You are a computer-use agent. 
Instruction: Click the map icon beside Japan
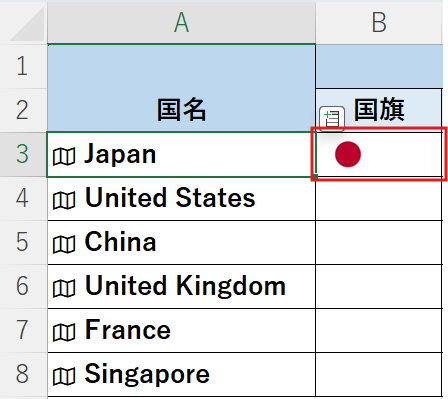tap(64, 156)
